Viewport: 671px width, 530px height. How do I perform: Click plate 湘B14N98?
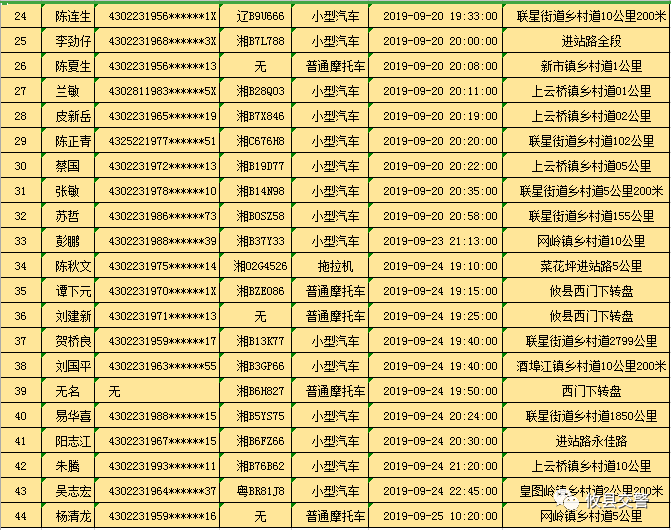point(260,191)
